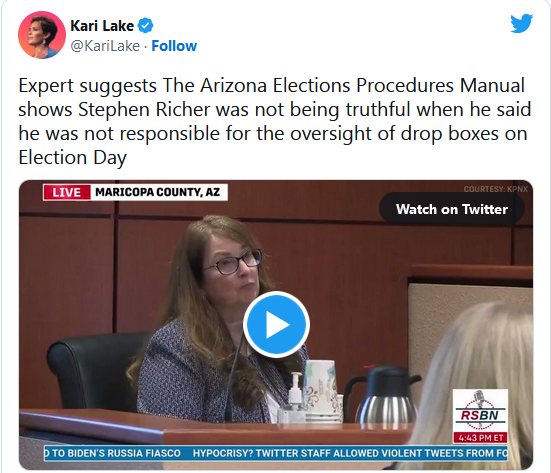The width and height of the screenshot is (551, 473).
Task: Click the RSBN logo in the video
Action: (x=480, y=411)
